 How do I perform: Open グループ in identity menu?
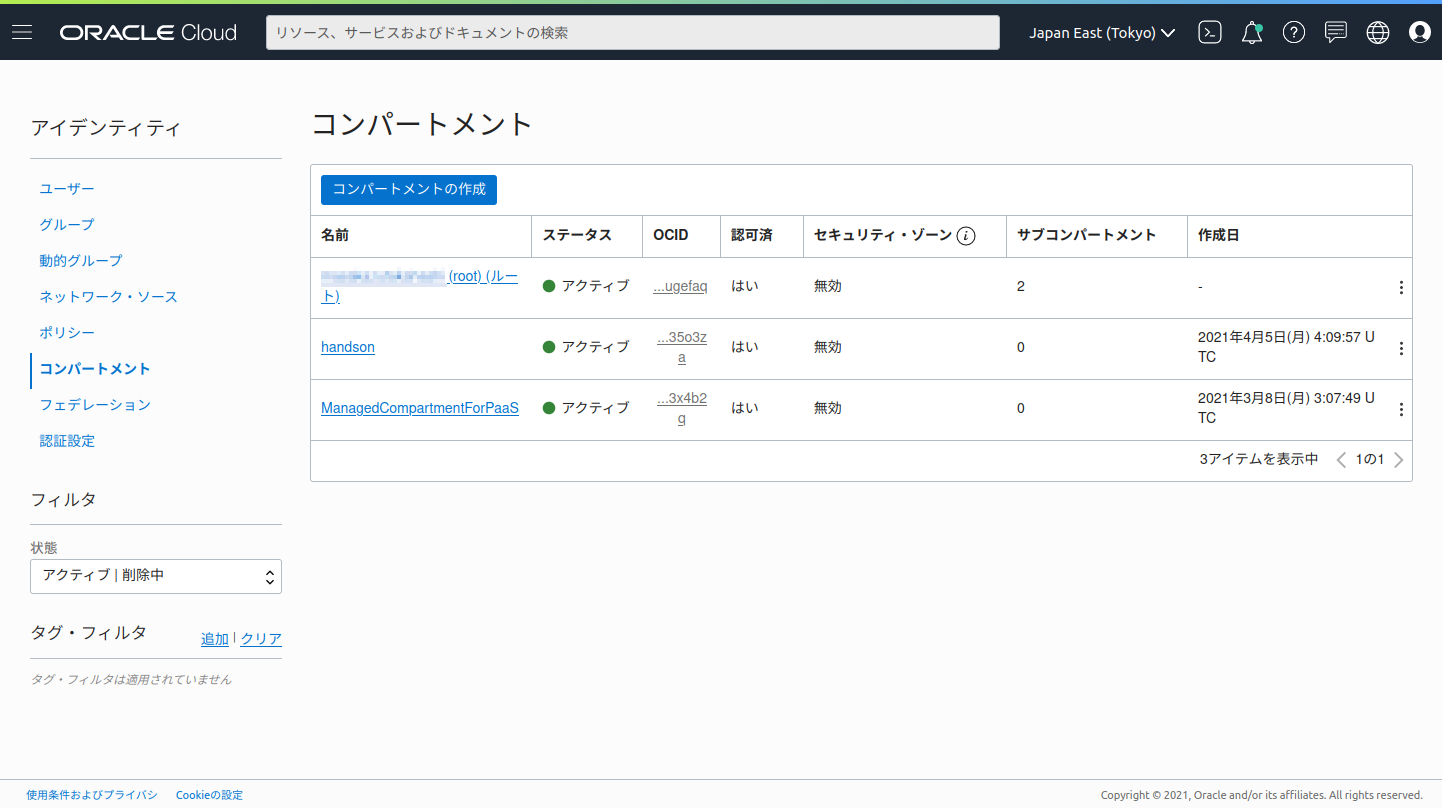67,224
